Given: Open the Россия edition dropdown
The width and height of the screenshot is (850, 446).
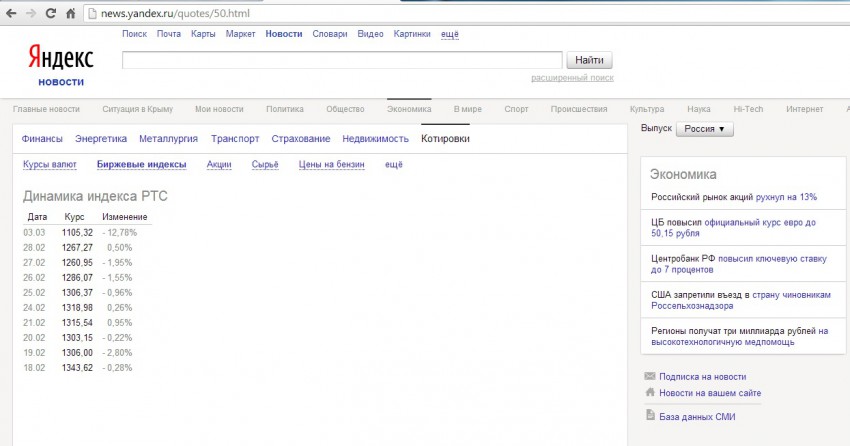Looking at the screenshot, I should coord(705,129).
